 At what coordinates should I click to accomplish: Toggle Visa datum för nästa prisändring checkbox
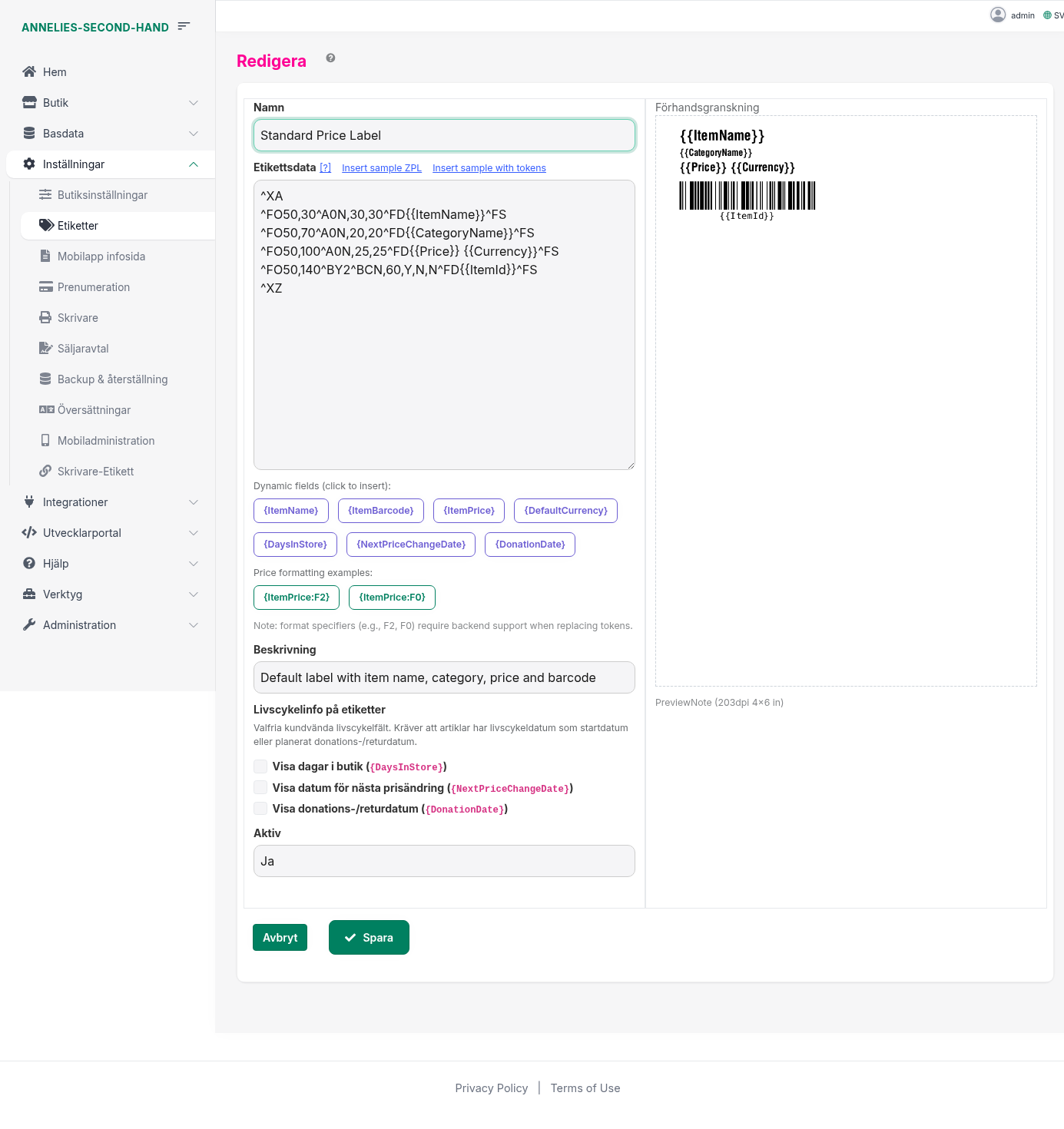pos(260,787)
